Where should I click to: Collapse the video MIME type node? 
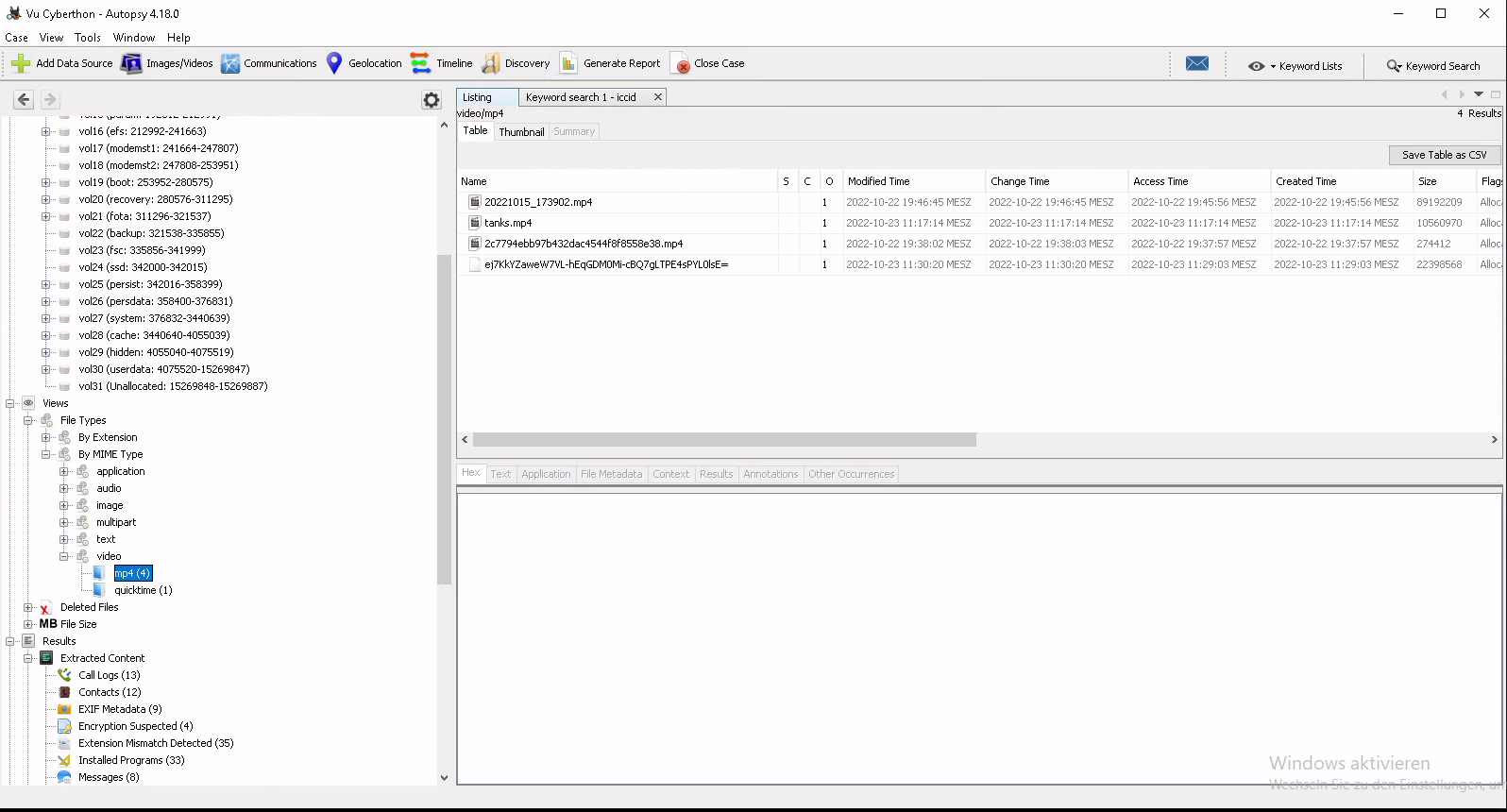click(x=63, y=556)
